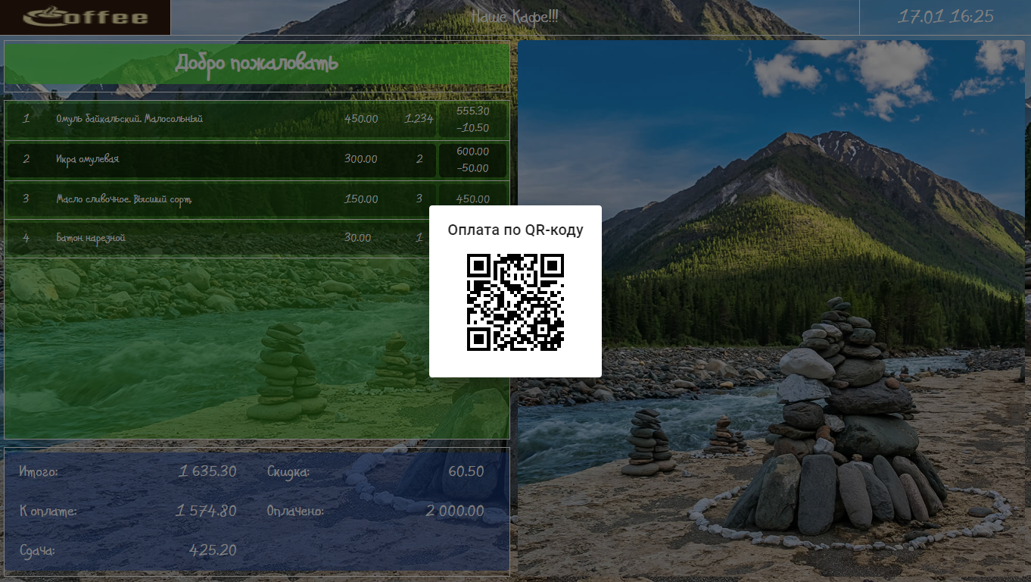
Task: Click row number 2 of Икра омулевая
Action: [x=26, y=159]
